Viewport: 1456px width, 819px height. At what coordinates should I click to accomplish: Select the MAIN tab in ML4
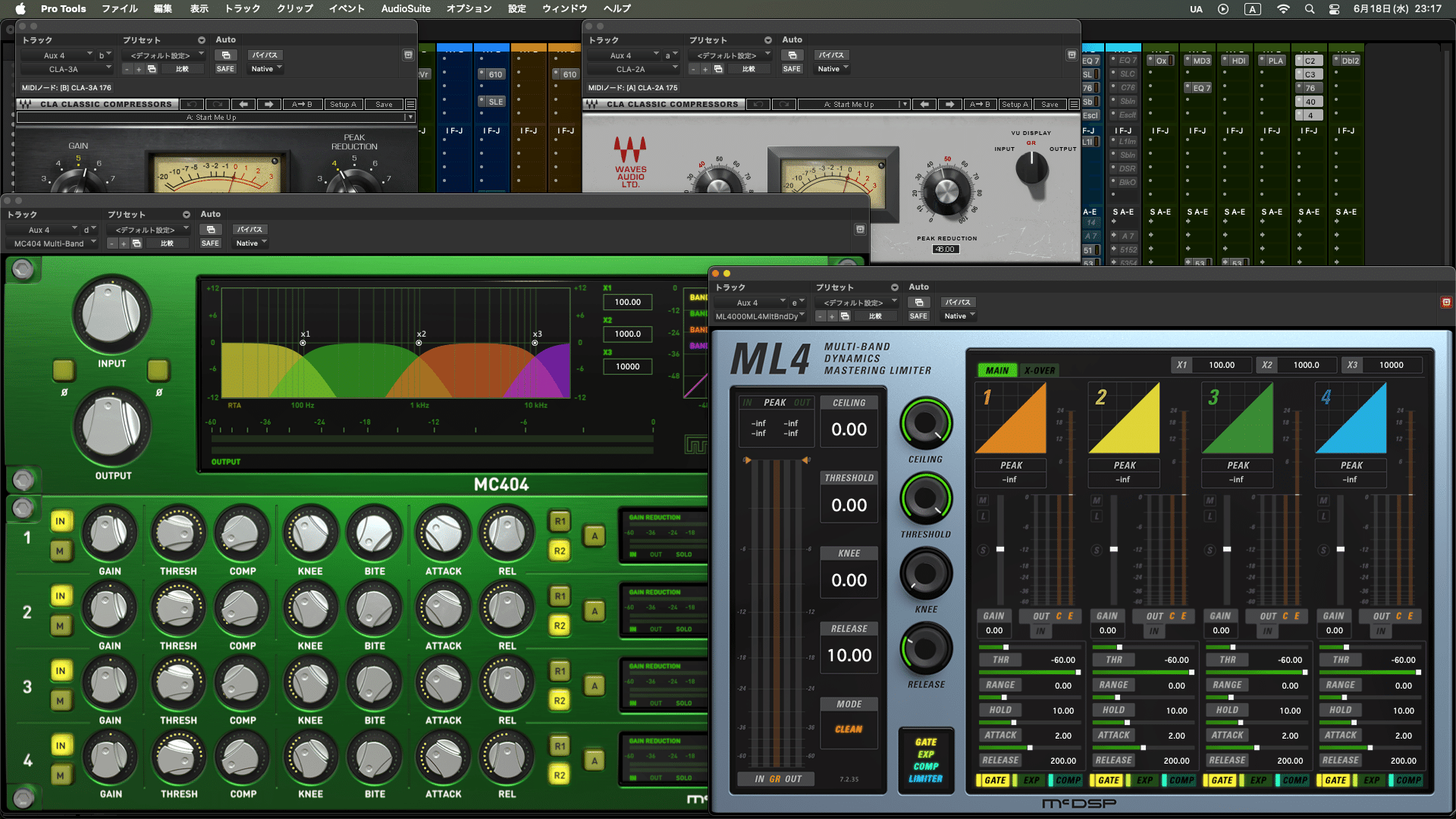pos(997,371)
